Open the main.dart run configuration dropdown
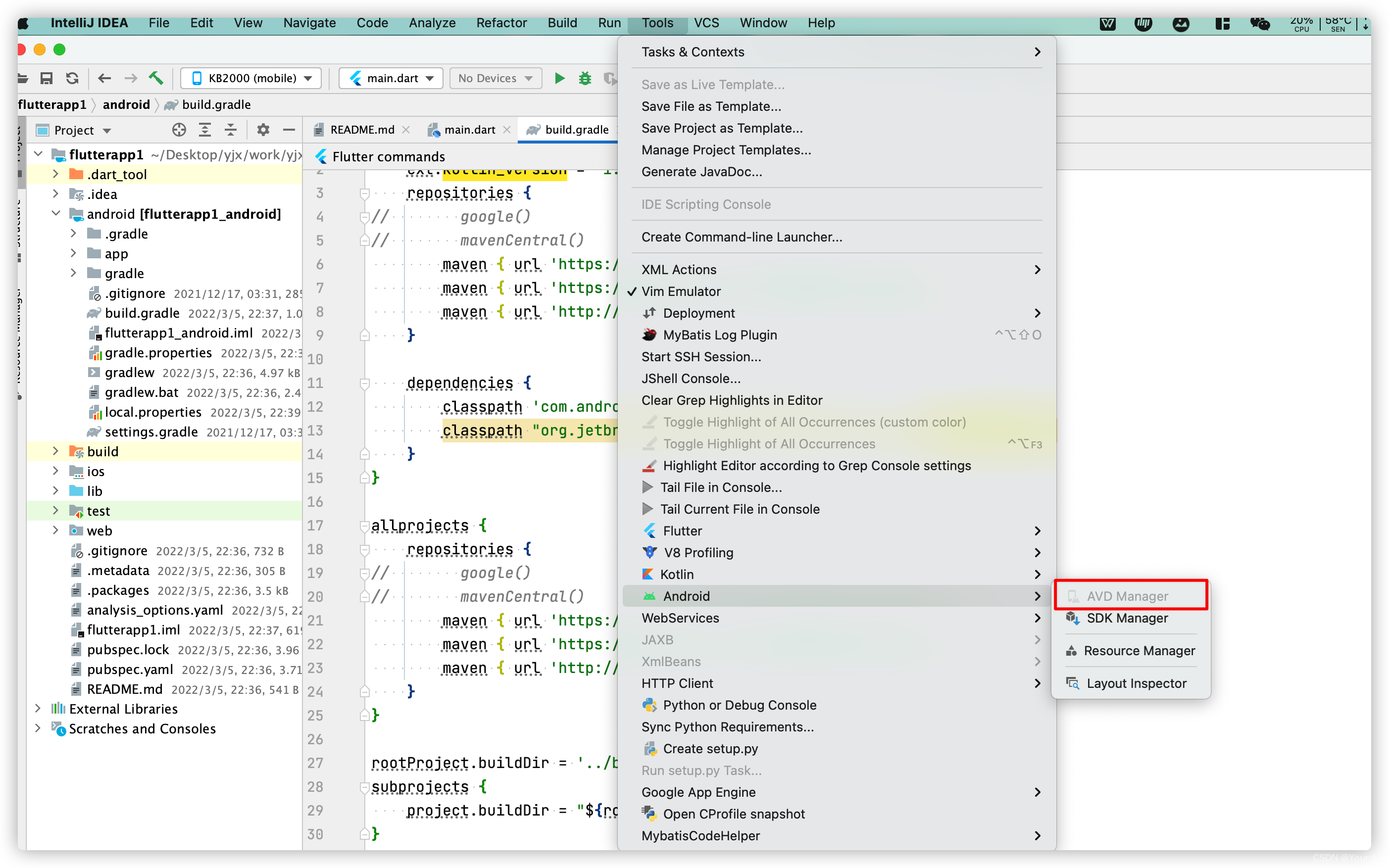 (x=391, y=78)
